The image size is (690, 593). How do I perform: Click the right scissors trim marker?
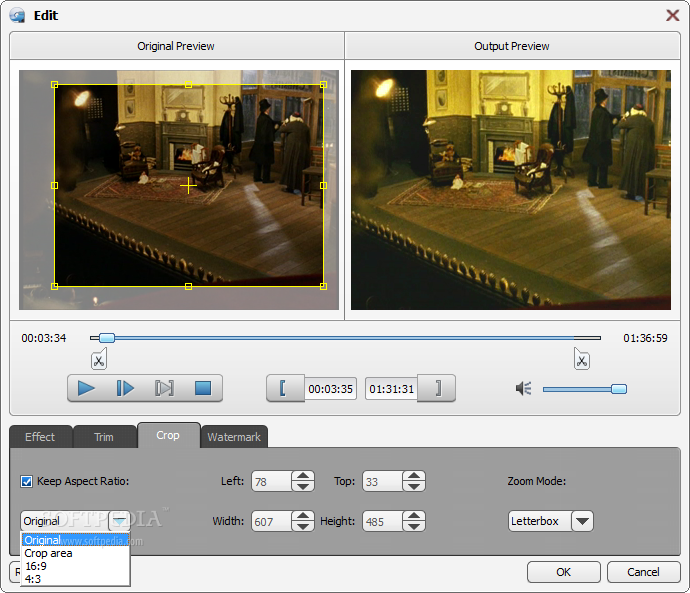[582, 359]
